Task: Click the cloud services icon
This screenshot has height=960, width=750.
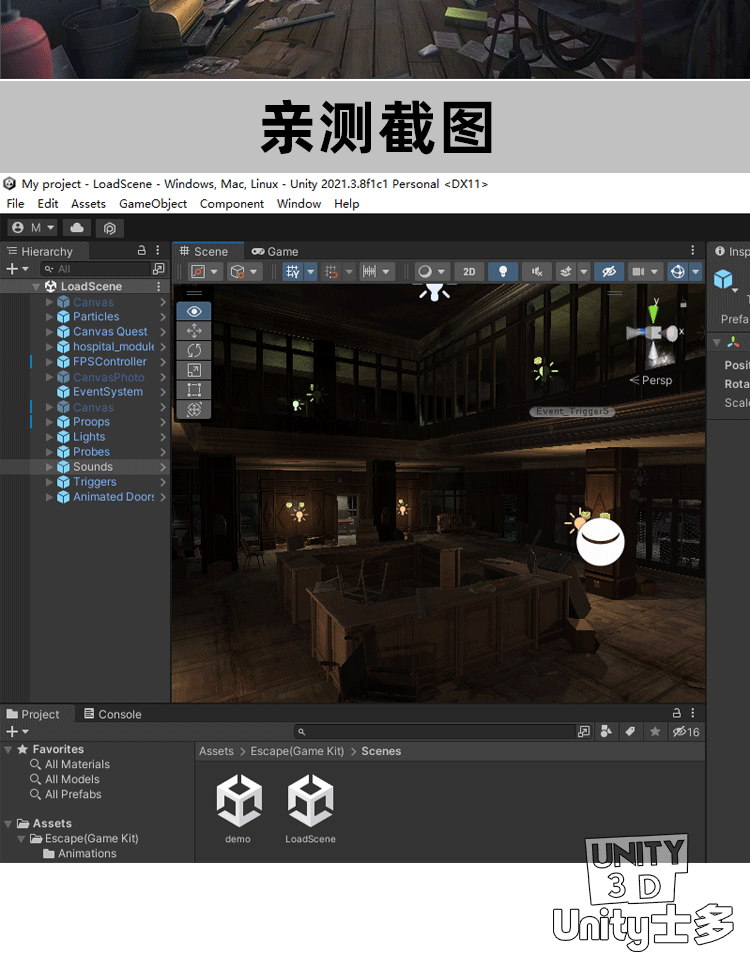Action: tap(77, 228)
